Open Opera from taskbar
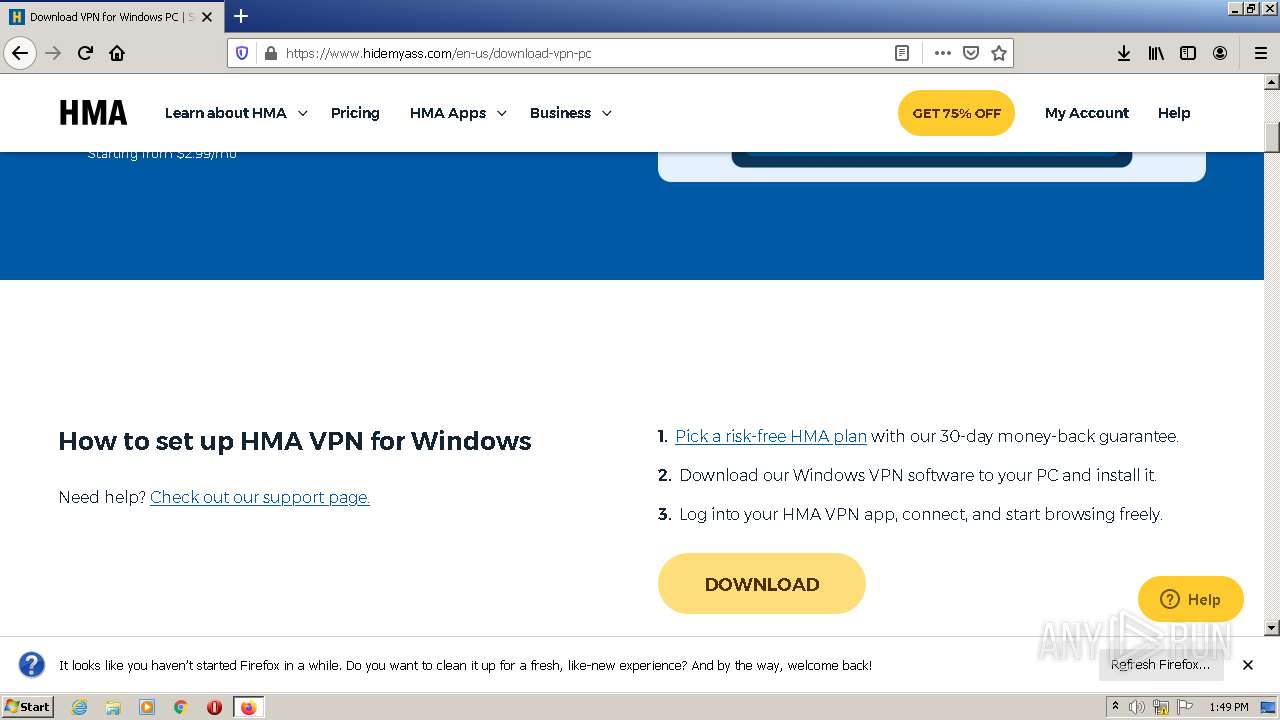This screenshot has width=1280, height=720. pos(214,707)
